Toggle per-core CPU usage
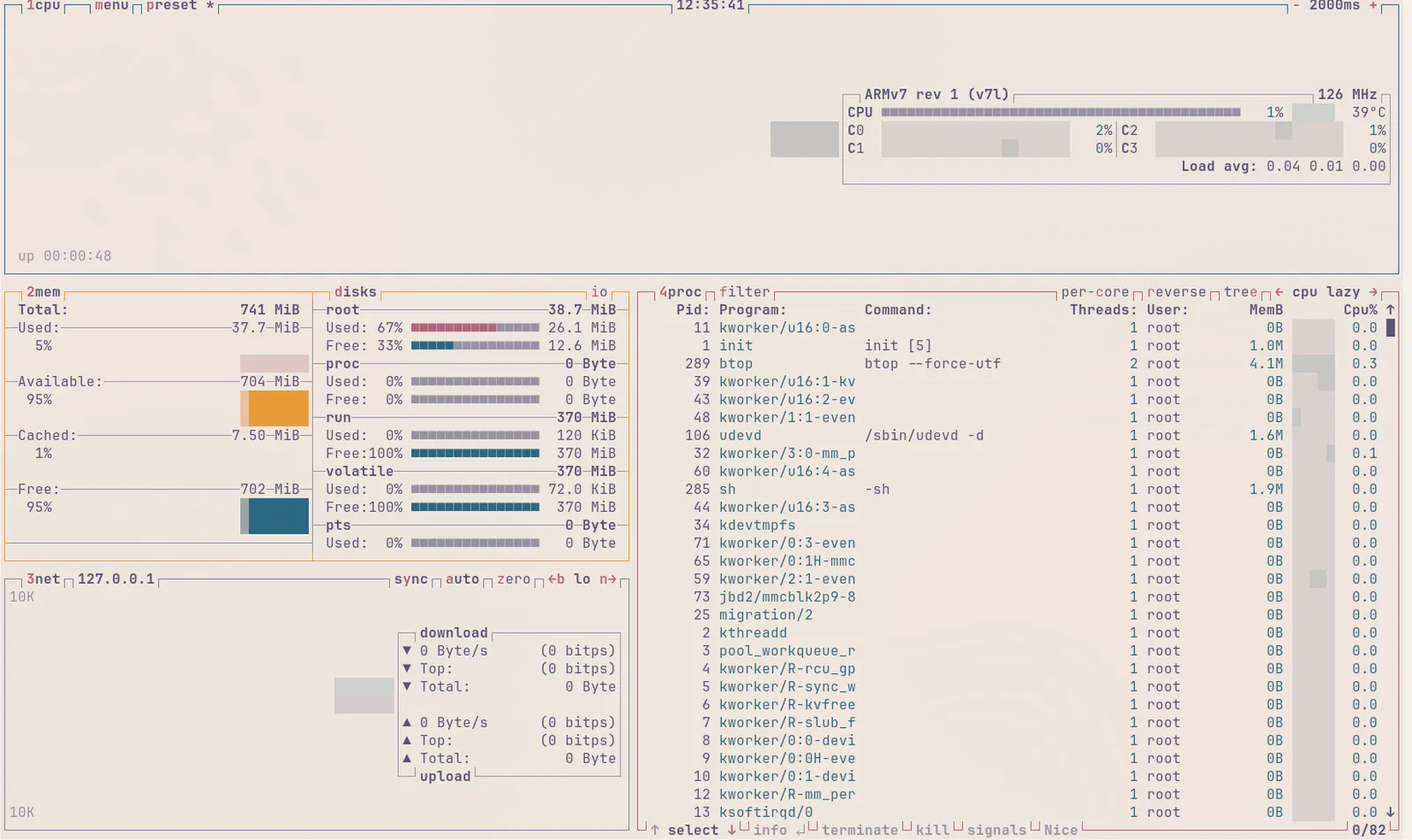 click(x=1095, y=292)
